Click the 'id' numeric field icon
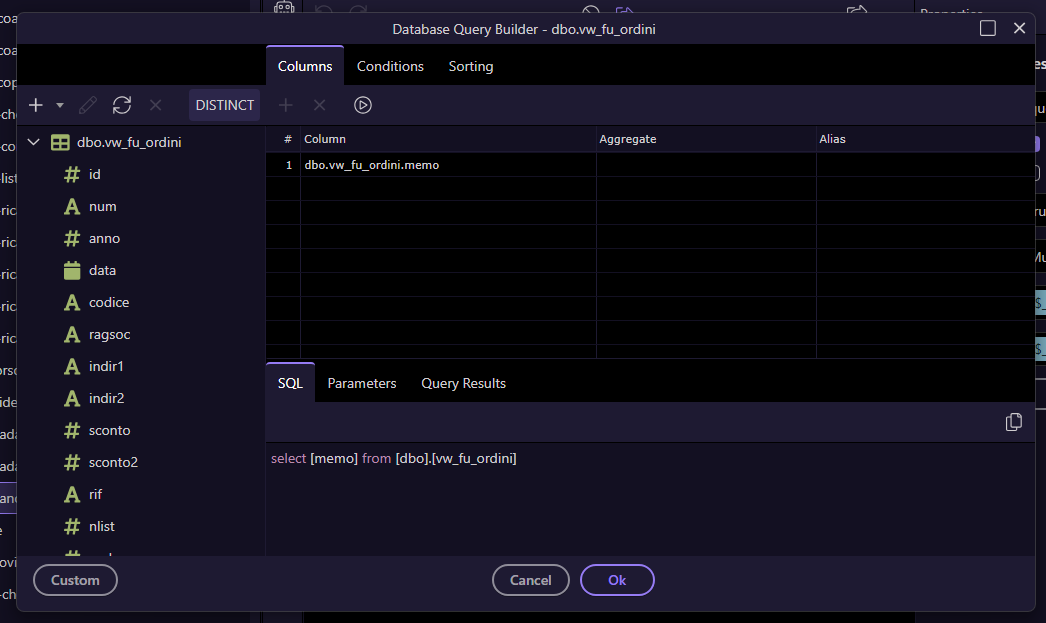 click(x=72, y=175)
